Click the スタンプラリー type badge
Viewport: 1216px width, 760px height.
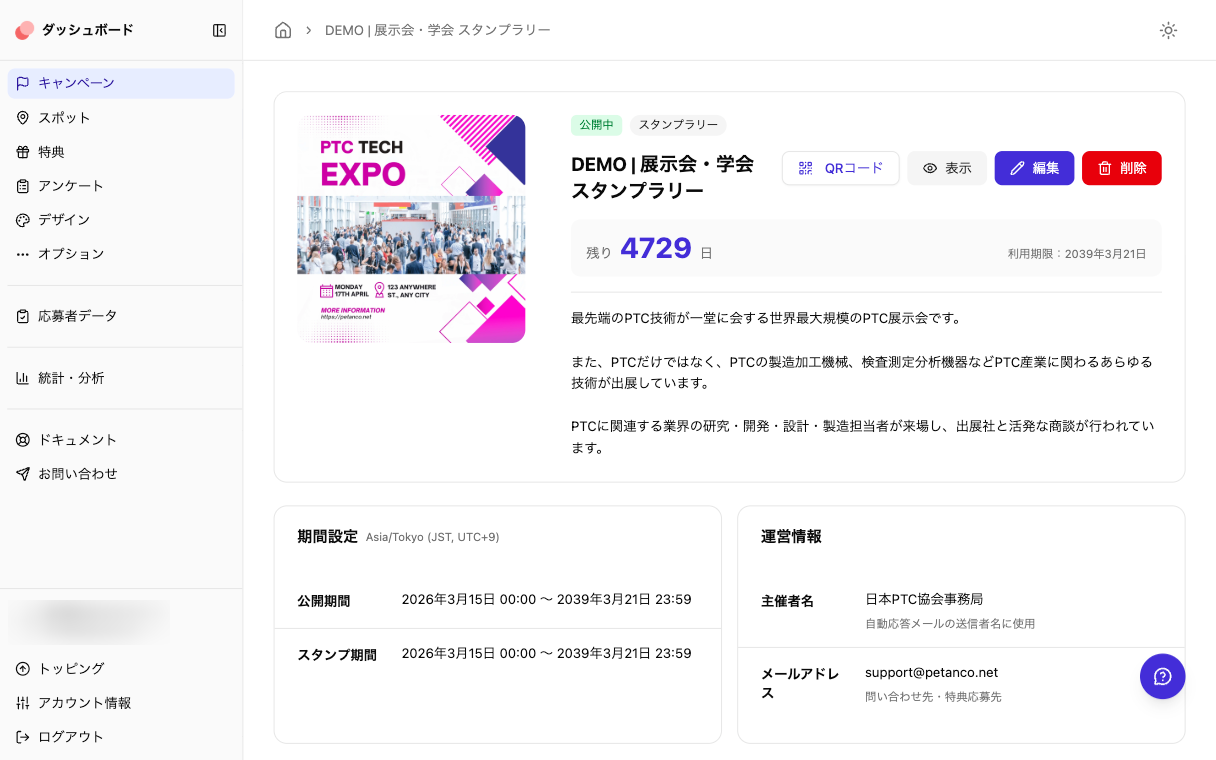pyautogui.click(x=678, y=125)
